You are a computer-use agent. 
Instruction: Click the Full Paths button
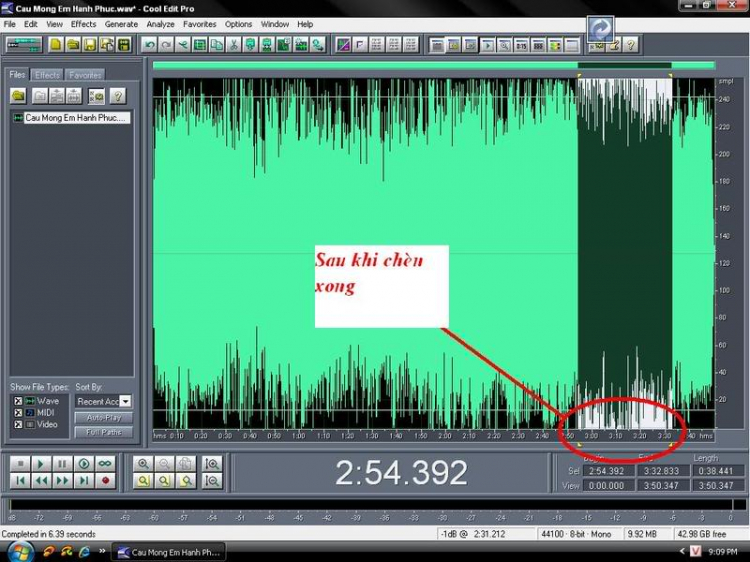click(x=104, y=432)
